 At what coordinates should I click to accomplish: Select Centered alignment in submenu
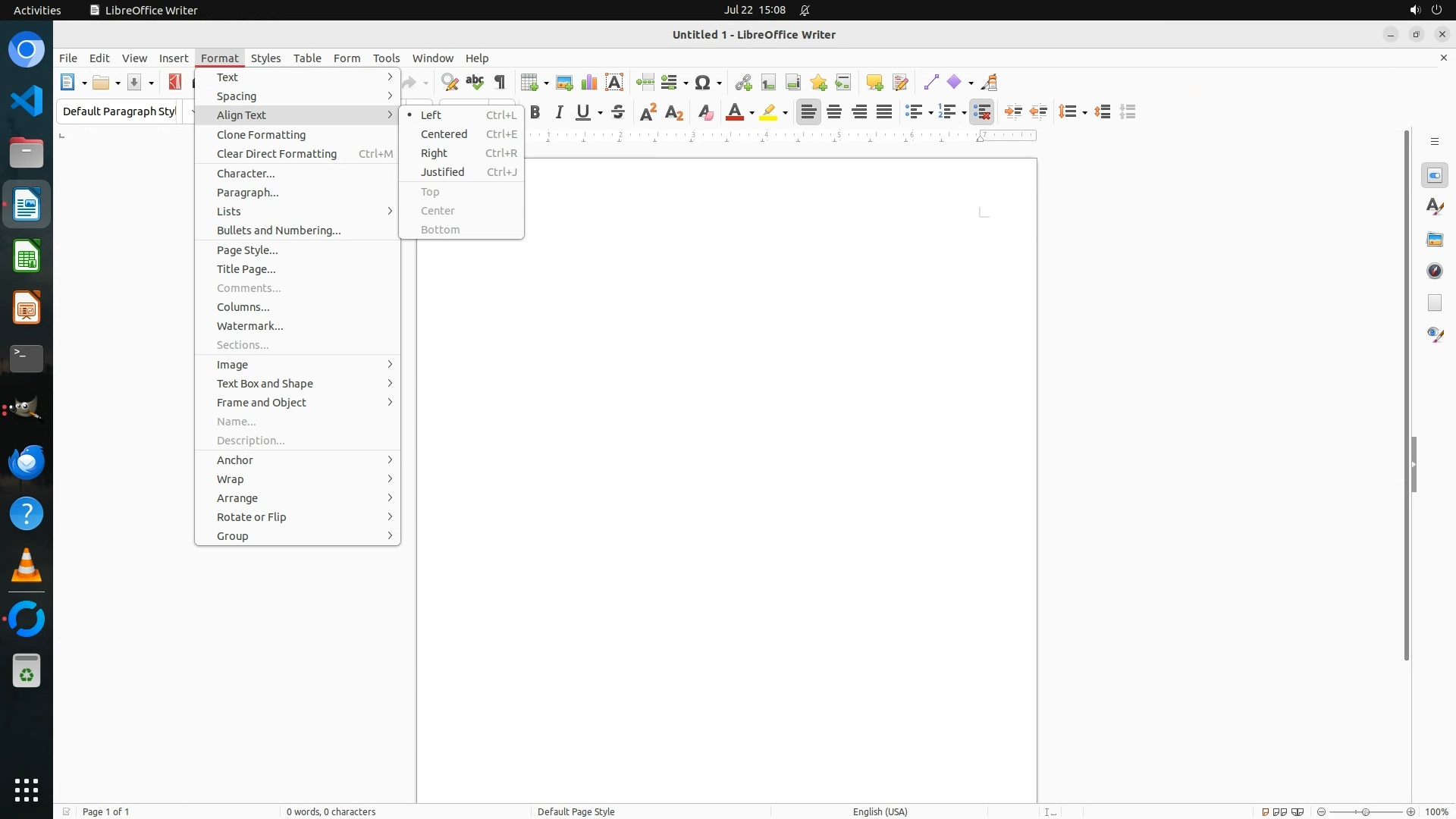coord(444,134)
